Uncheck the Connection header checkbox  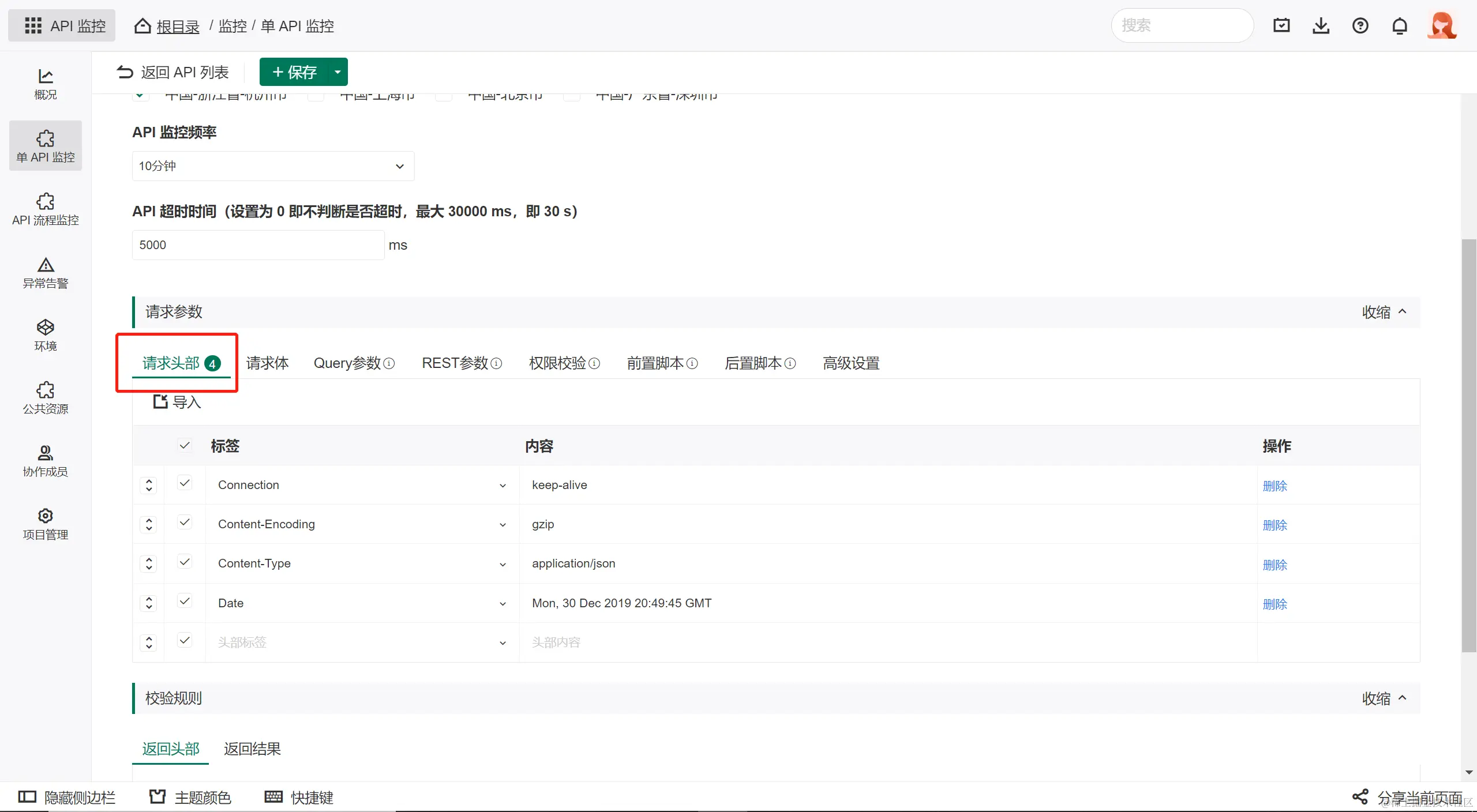pyautogui.click(x=185, y=483)
